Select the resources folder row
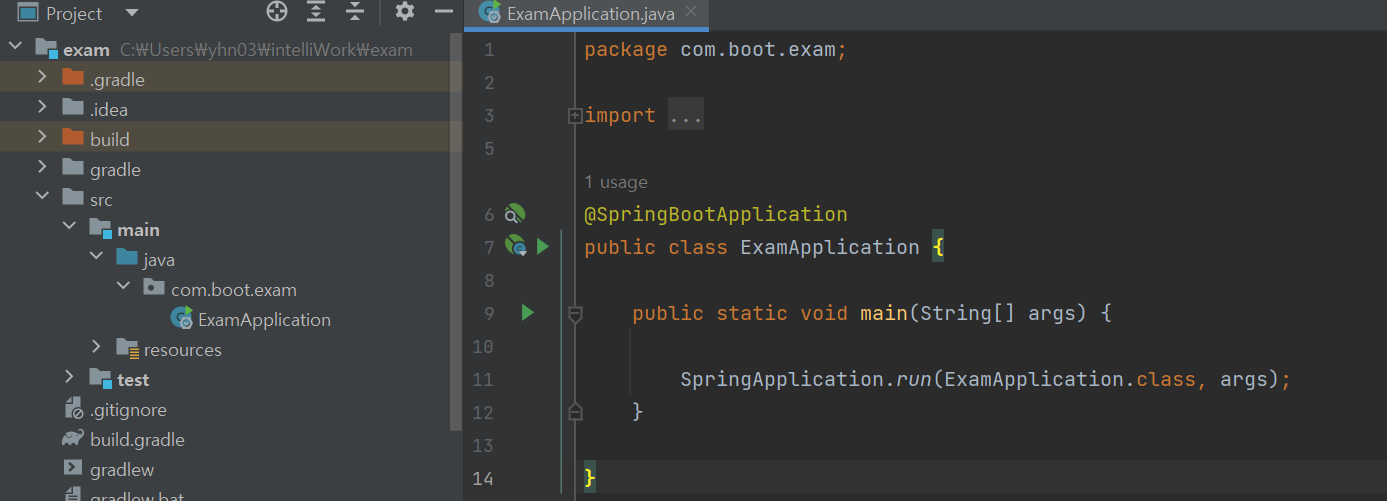Image resolution: width=1387 pixels, height=501 pixels. [x=225, y=349]
